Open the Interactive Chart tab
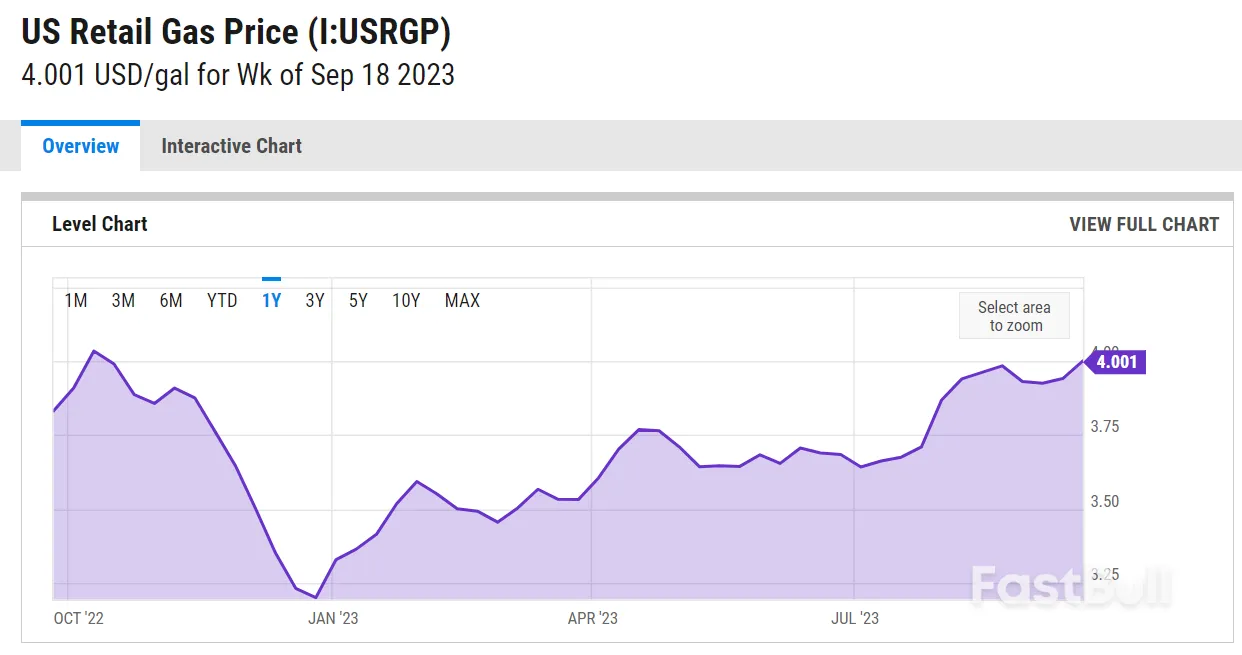The image size is (1242, 655). [x=231, y=146]
